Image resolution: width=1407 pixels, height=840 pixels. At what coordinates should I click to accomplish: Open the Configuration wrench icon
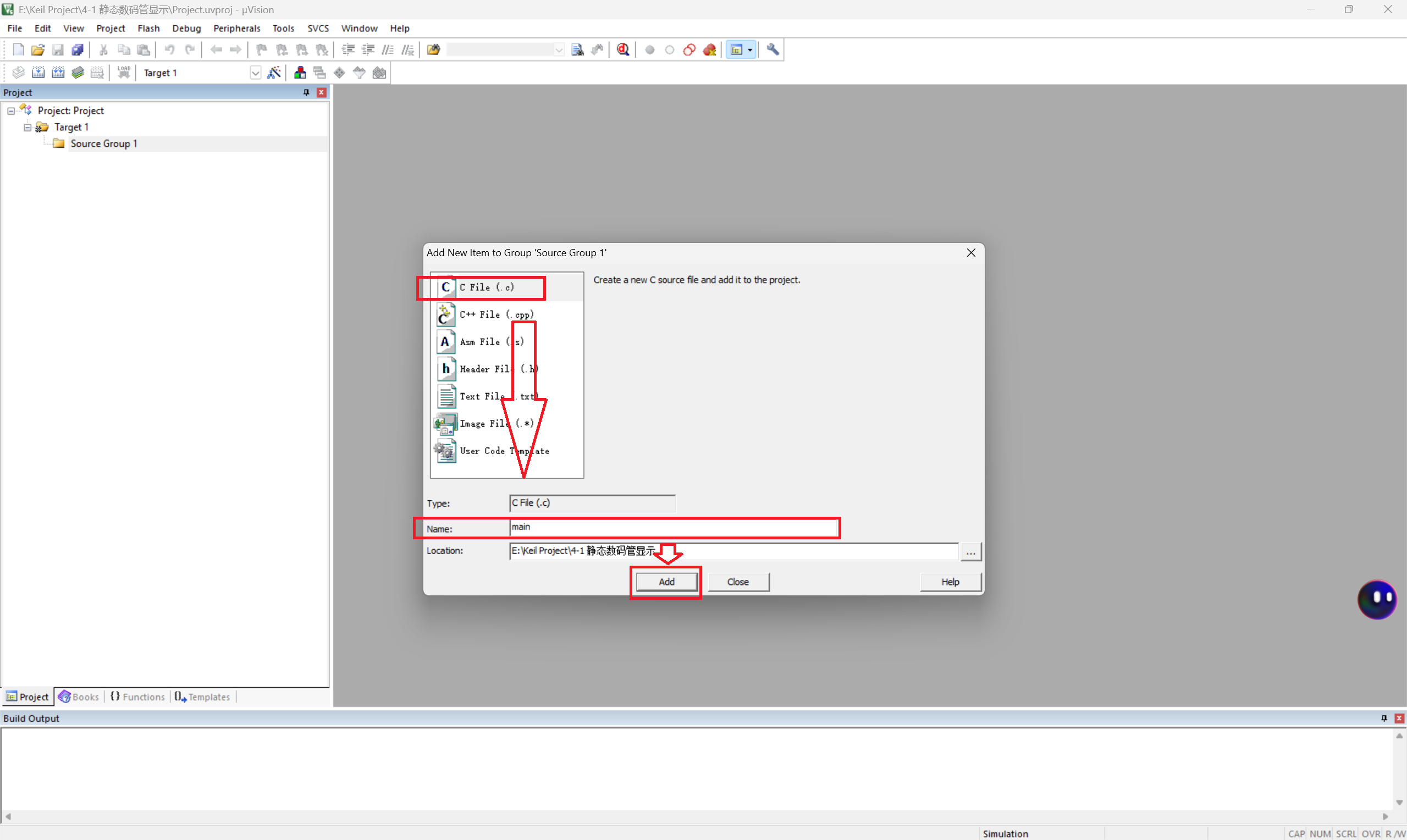pos(773,50)
